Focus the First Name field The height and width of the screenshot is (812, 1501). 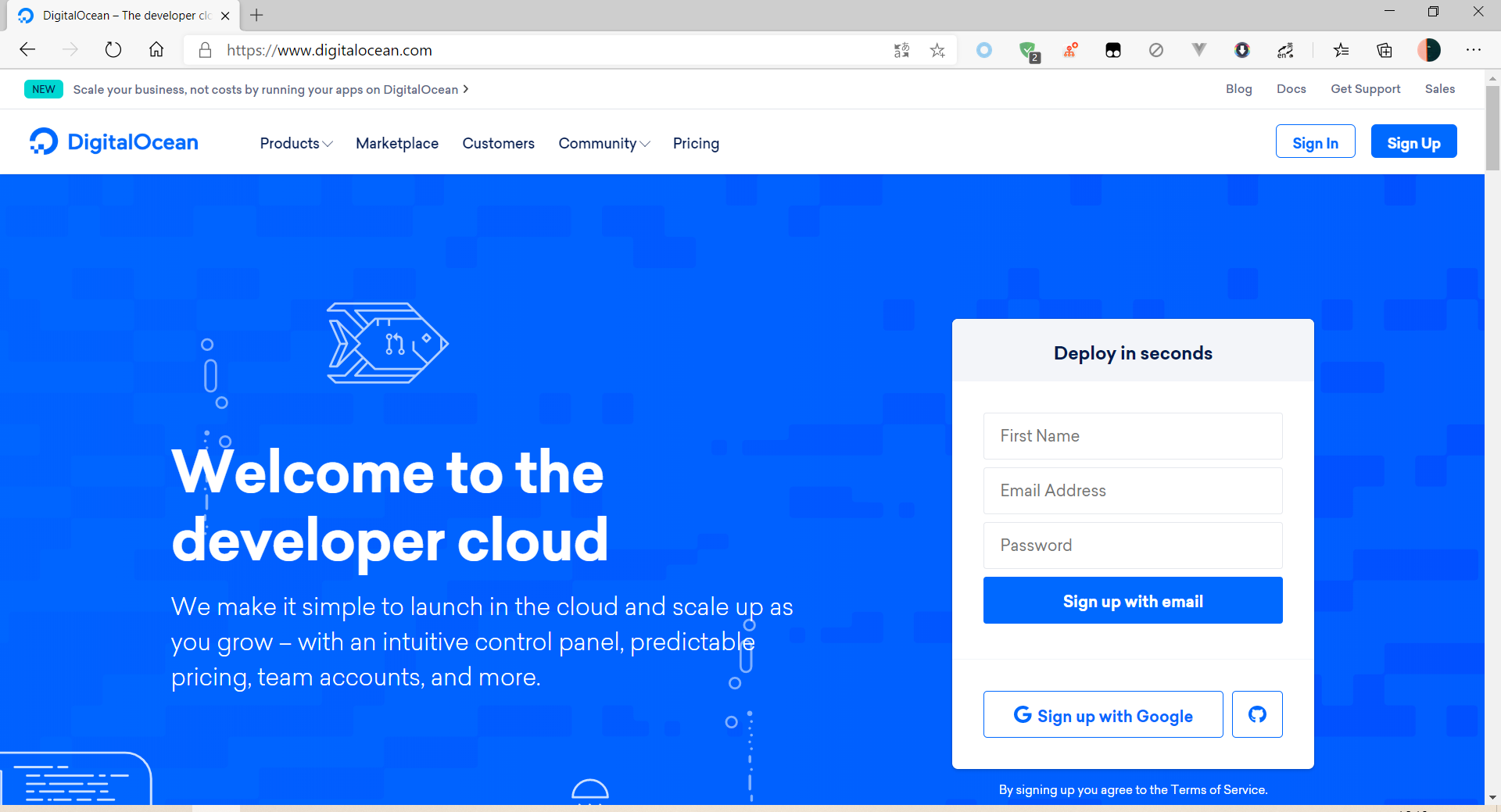pyautogui.click(x=1133, y=436)
